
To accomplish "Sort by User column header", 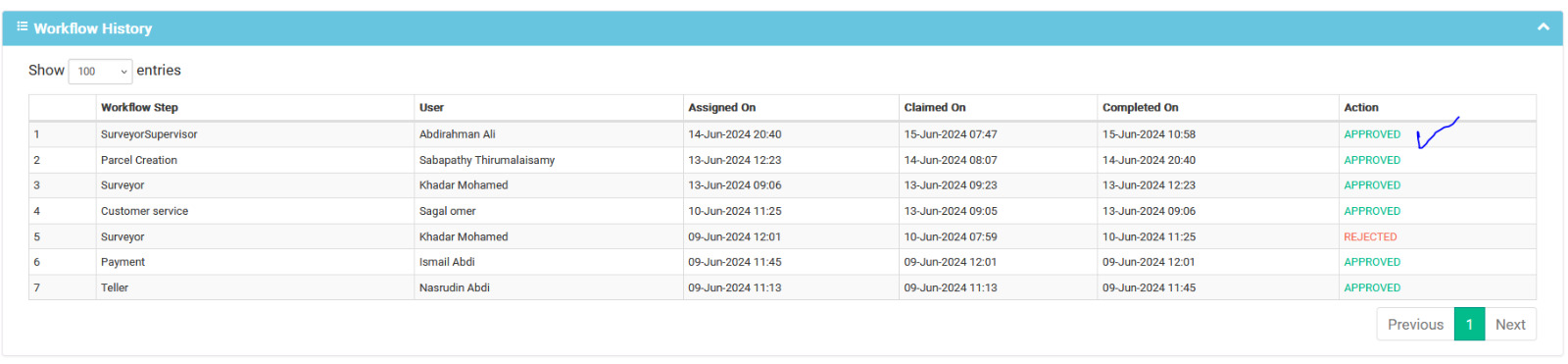I will click(x=431, y=108).
